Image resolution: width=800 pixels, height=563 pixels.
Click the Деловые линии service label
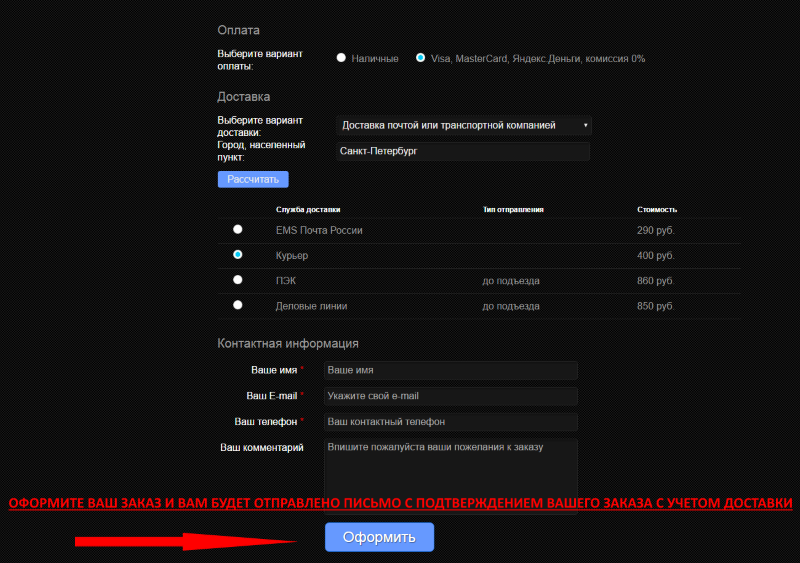coord(311,306)
